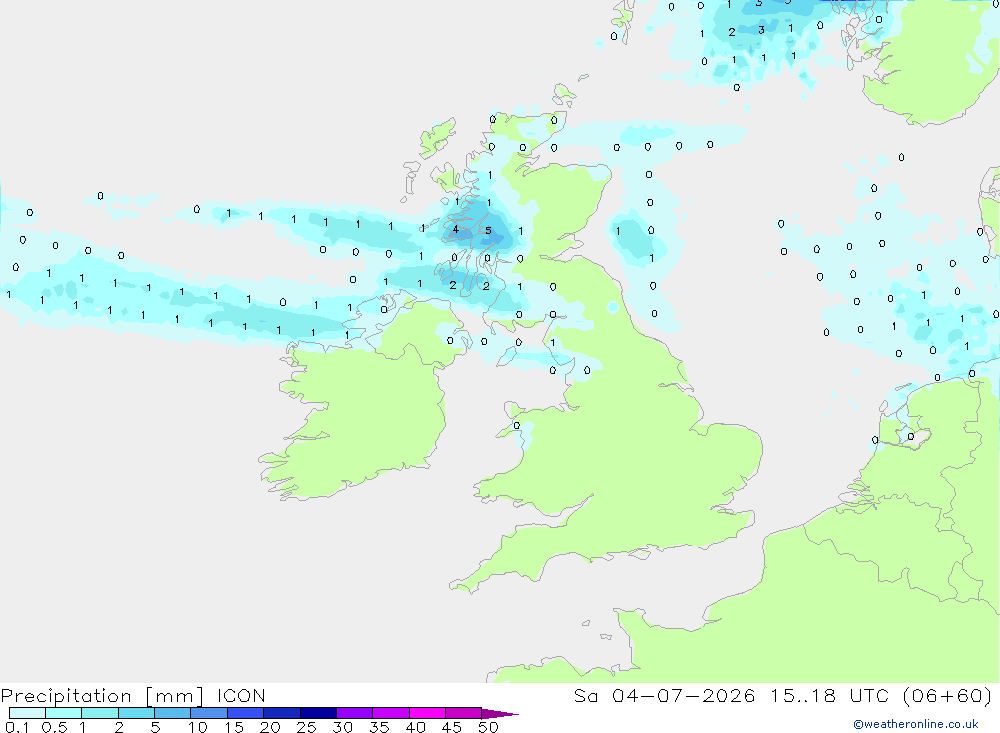Viewport: 1000px width, 733px height.
Task: Click the "35" label under the colour scale
Action: click(x=379, y=727)
